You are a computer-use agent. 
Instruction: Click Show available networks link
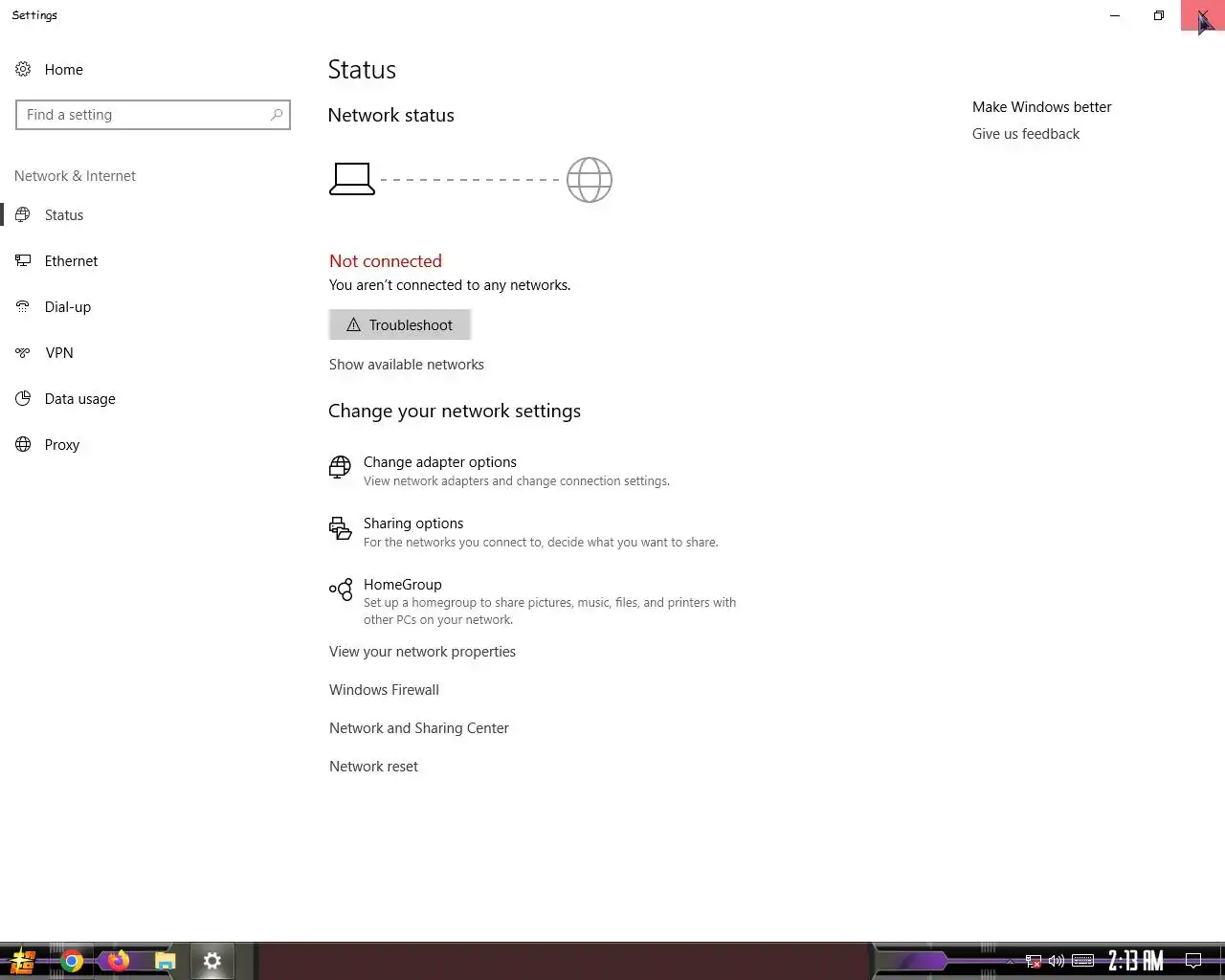(407, 365)
